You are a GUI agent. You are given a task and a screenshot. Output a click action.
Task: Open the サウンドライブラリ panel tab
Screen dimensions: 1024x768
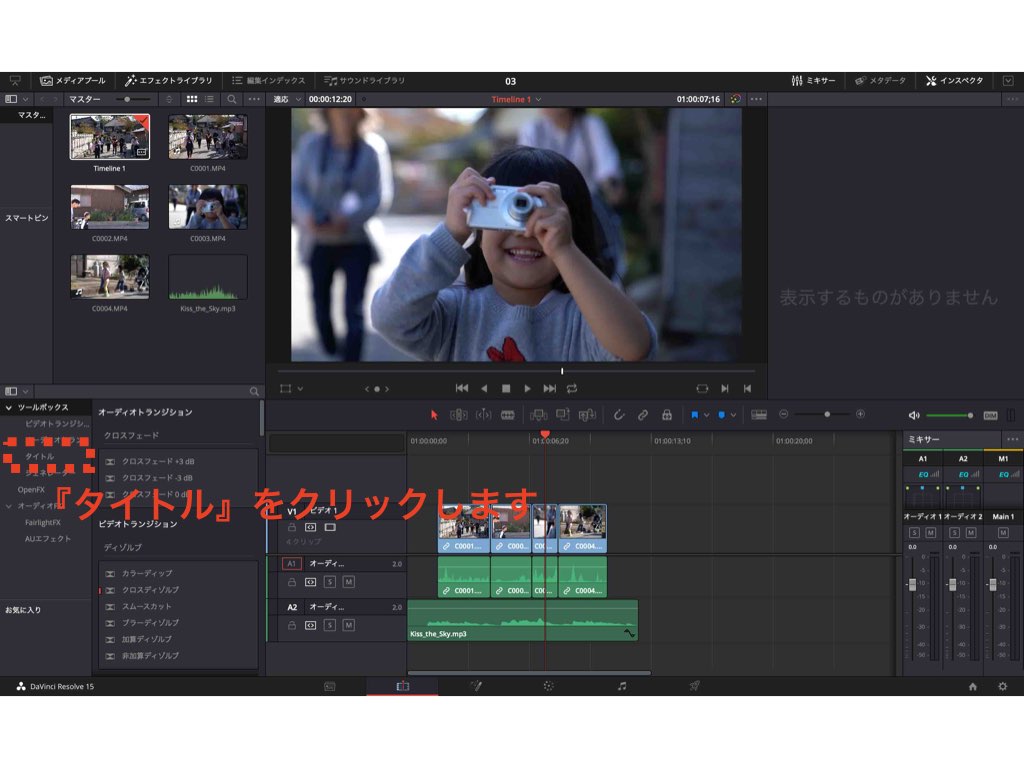coord(364,80)
